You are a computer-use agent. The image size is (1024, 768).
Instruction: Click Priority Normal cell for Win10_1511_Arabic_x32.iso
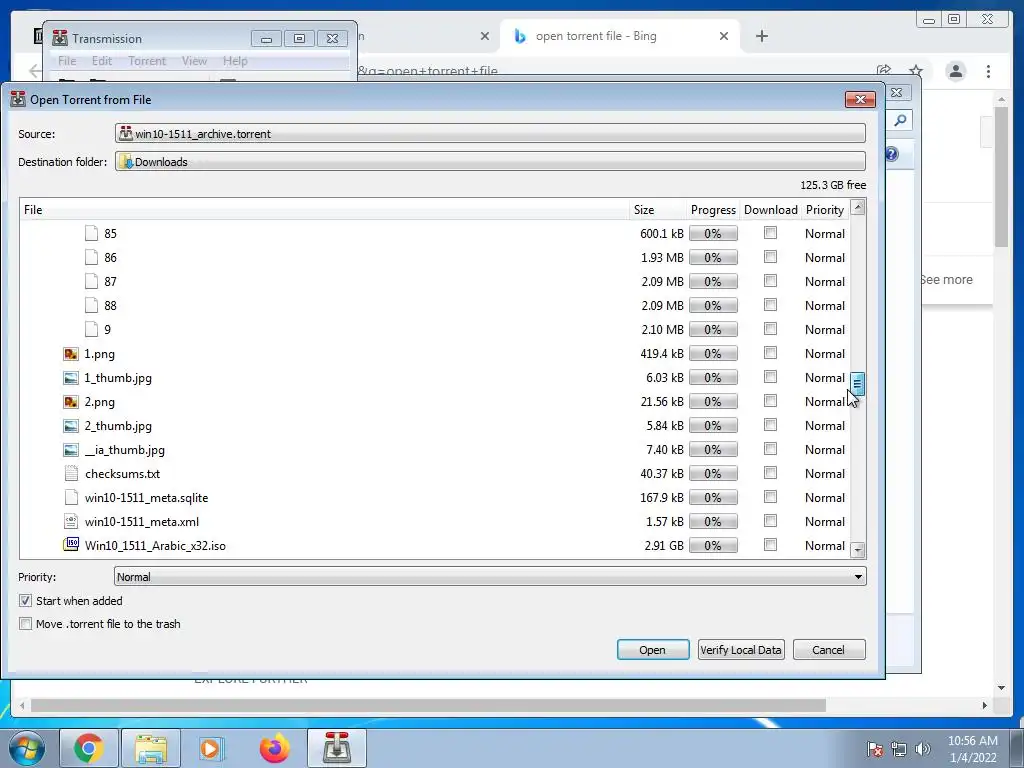tap(825, 545)
